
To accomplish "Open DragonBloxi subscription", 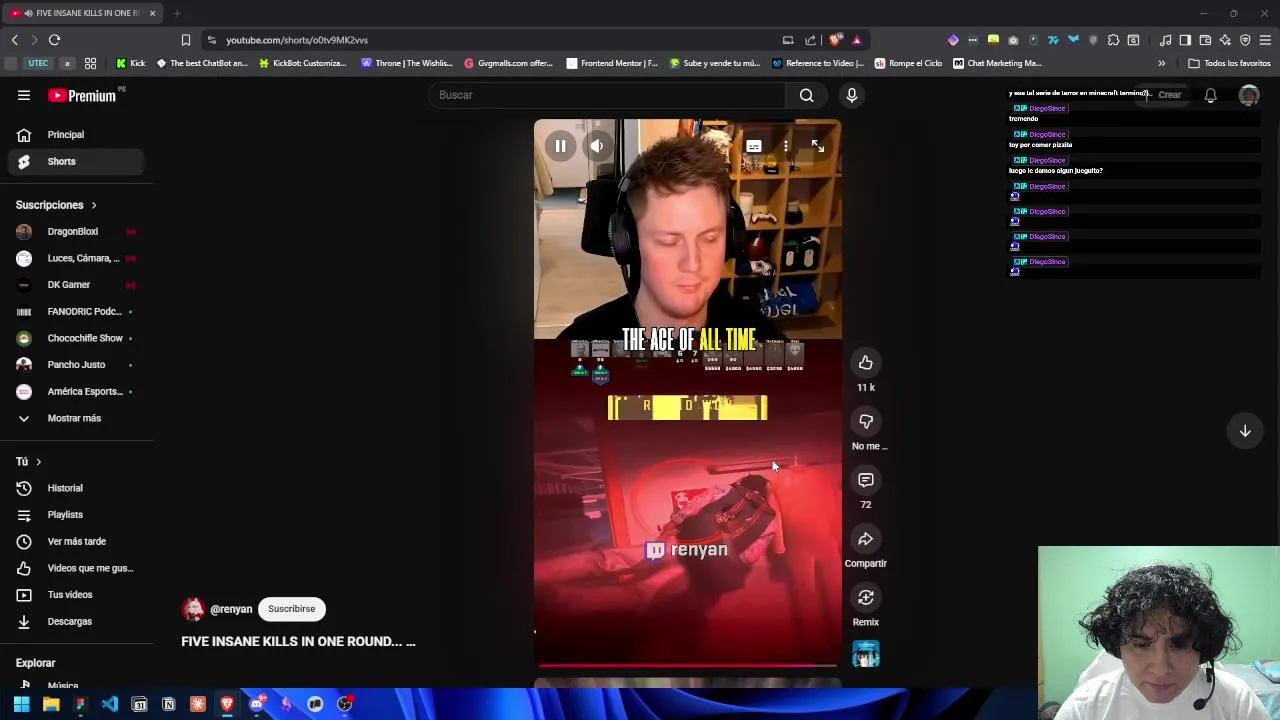I will click(76, 232).
